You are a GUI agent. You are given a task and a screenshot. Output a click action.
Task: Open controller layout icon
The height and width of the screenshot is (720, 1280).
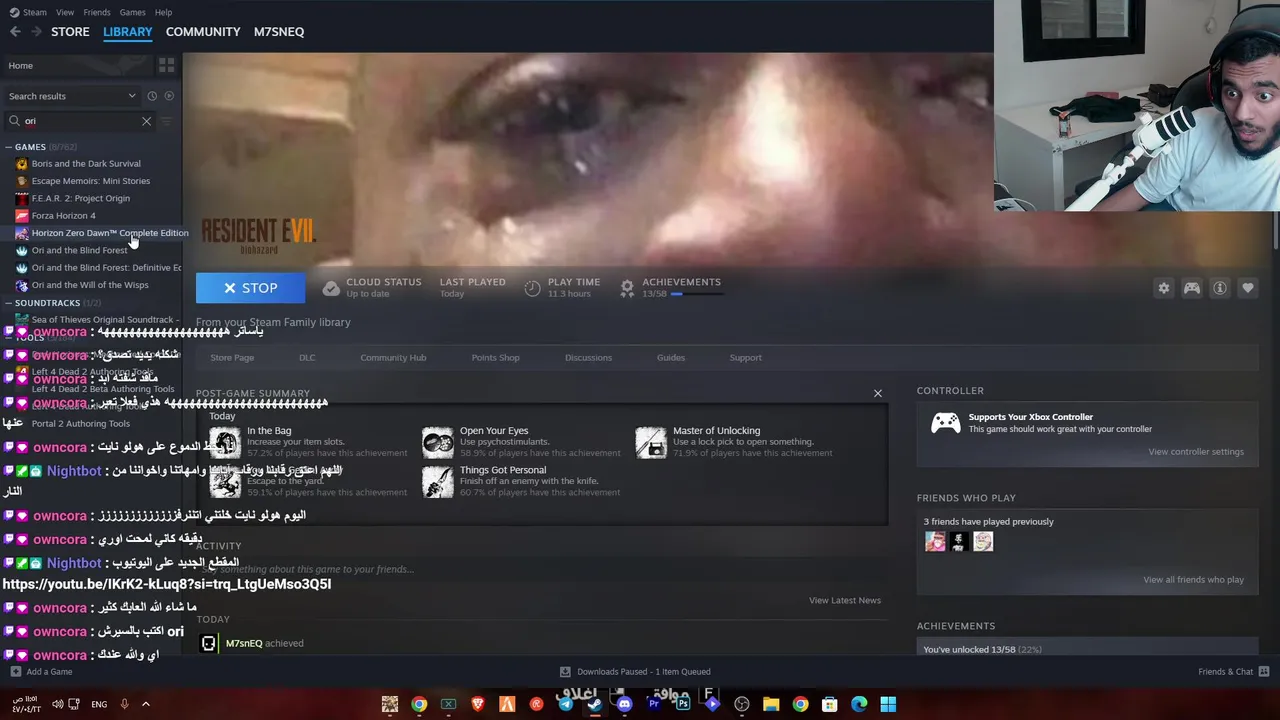click(x=1192, y=288)
